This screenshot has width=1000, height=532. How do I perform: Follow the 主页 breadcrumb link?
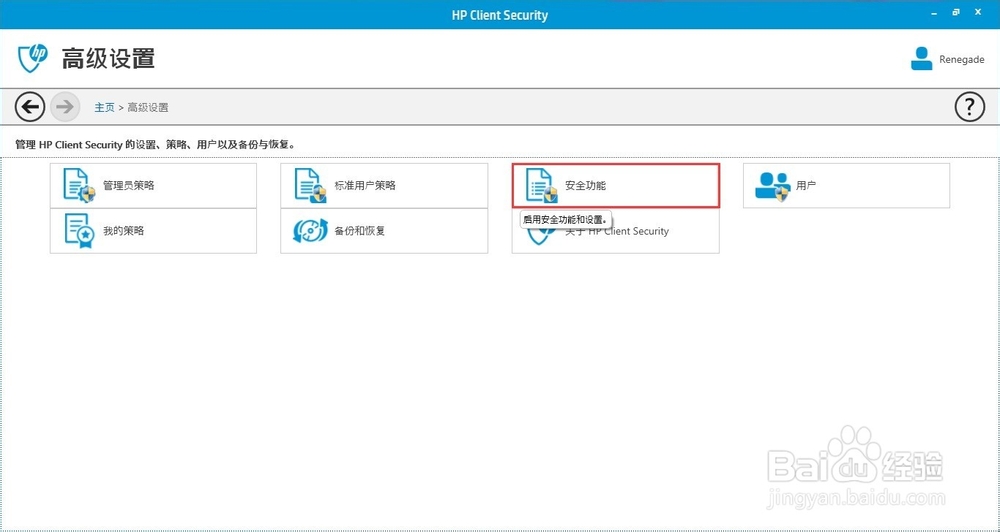coord(105,108)
